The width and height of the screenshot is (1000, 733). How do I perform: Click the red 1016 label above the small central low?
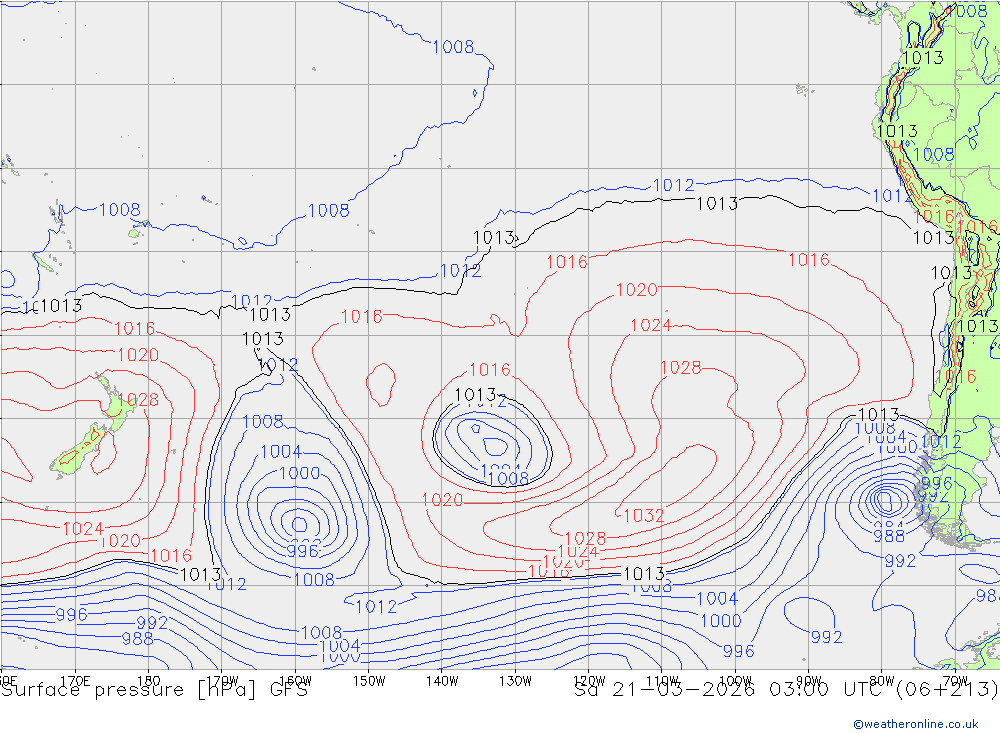click(x=490, y=369)
